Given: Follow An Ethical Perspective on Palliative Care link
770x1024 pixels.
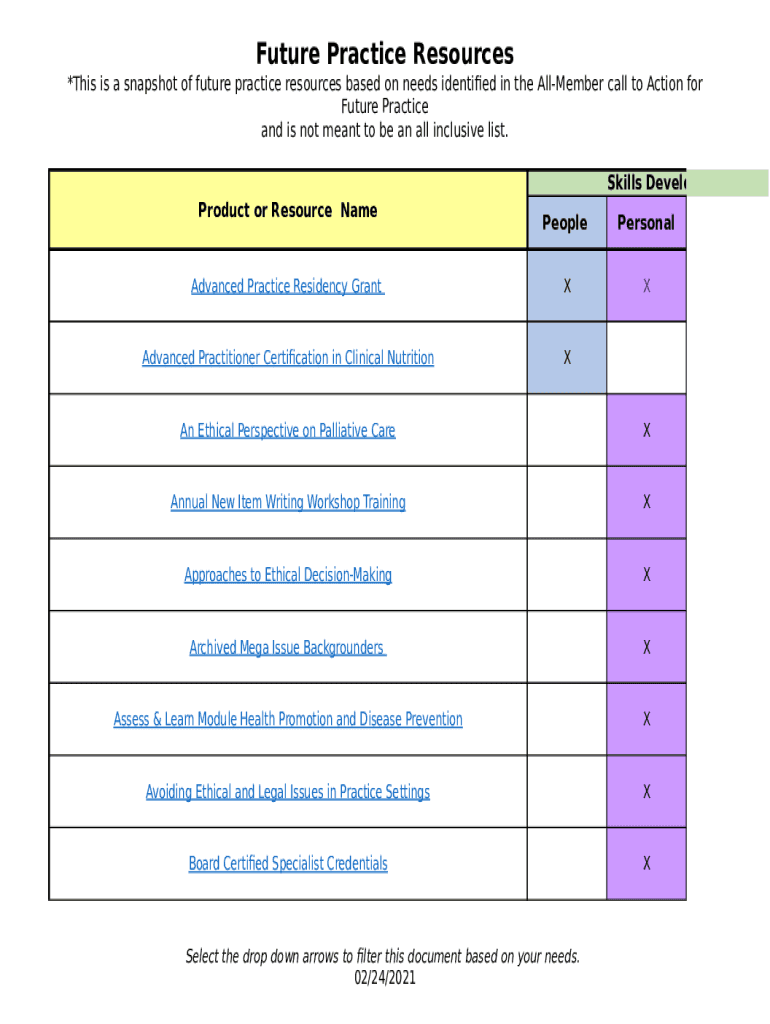Looking at the screenshot, I should click(x=288, y=431).
